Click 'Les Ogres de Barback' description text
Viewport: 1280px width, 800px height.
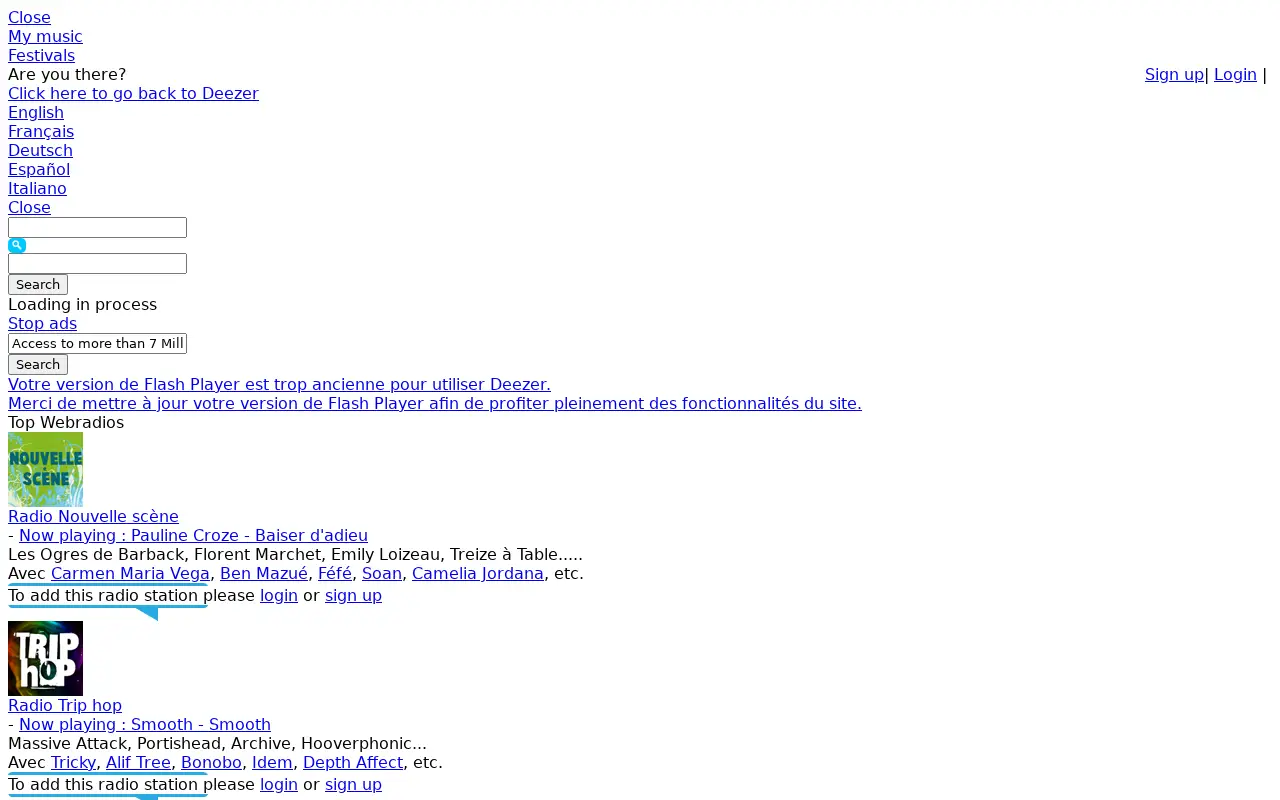tap(295, 554)
